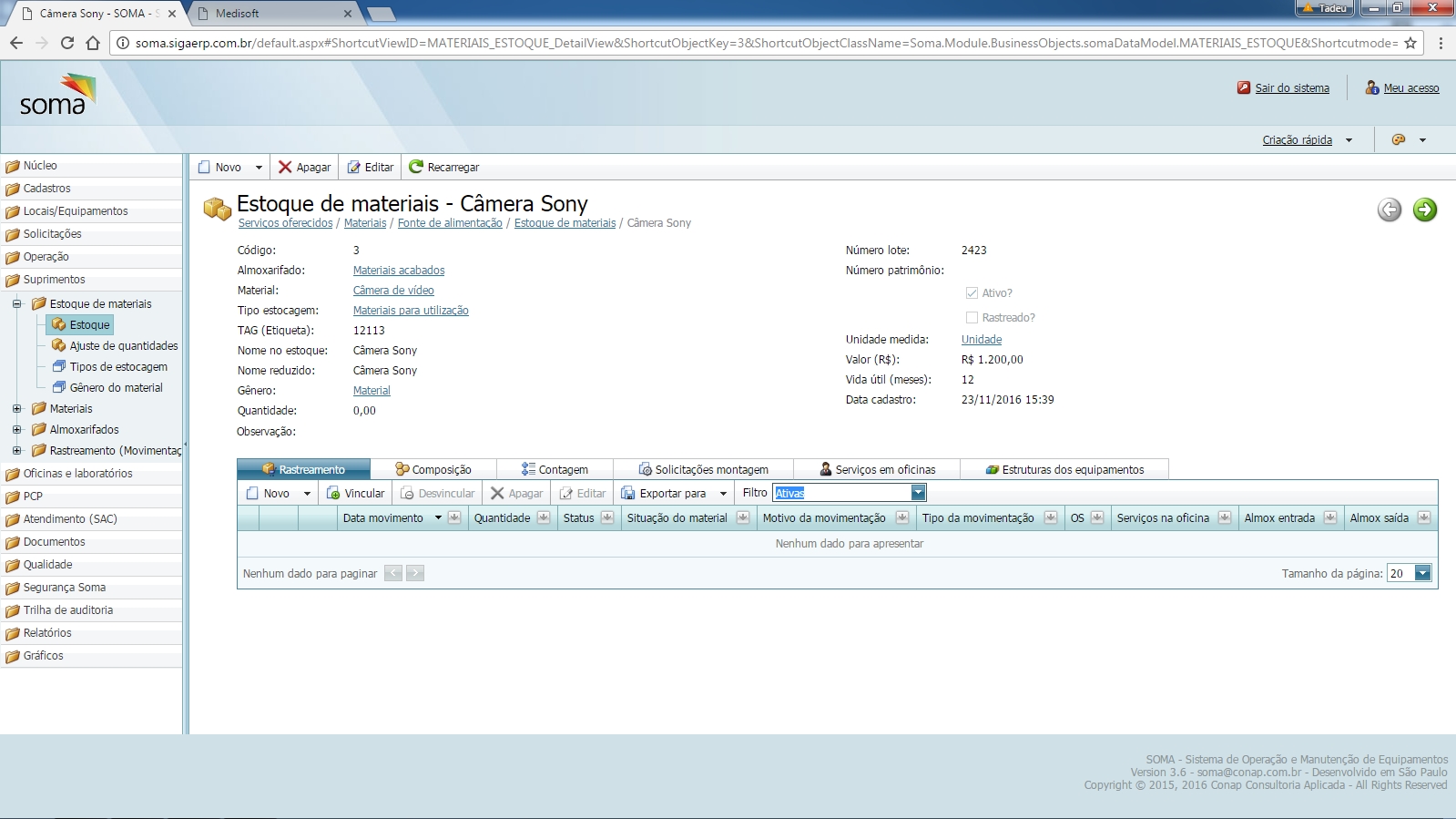Click Apagar in the main toolbar

[x=304, y=167]
